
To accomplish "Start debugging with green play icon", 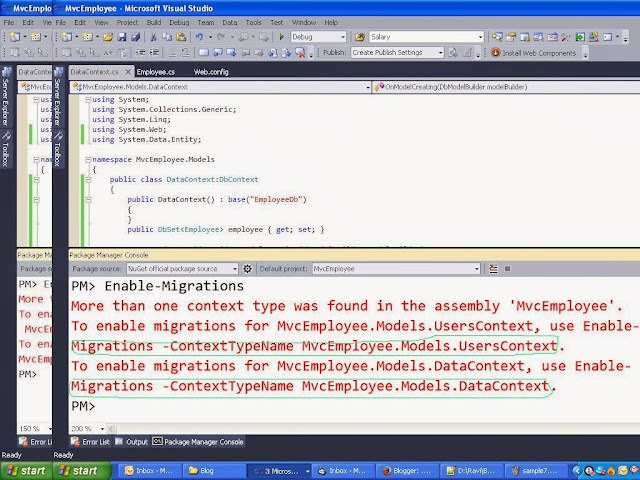I will click(281, 37).
